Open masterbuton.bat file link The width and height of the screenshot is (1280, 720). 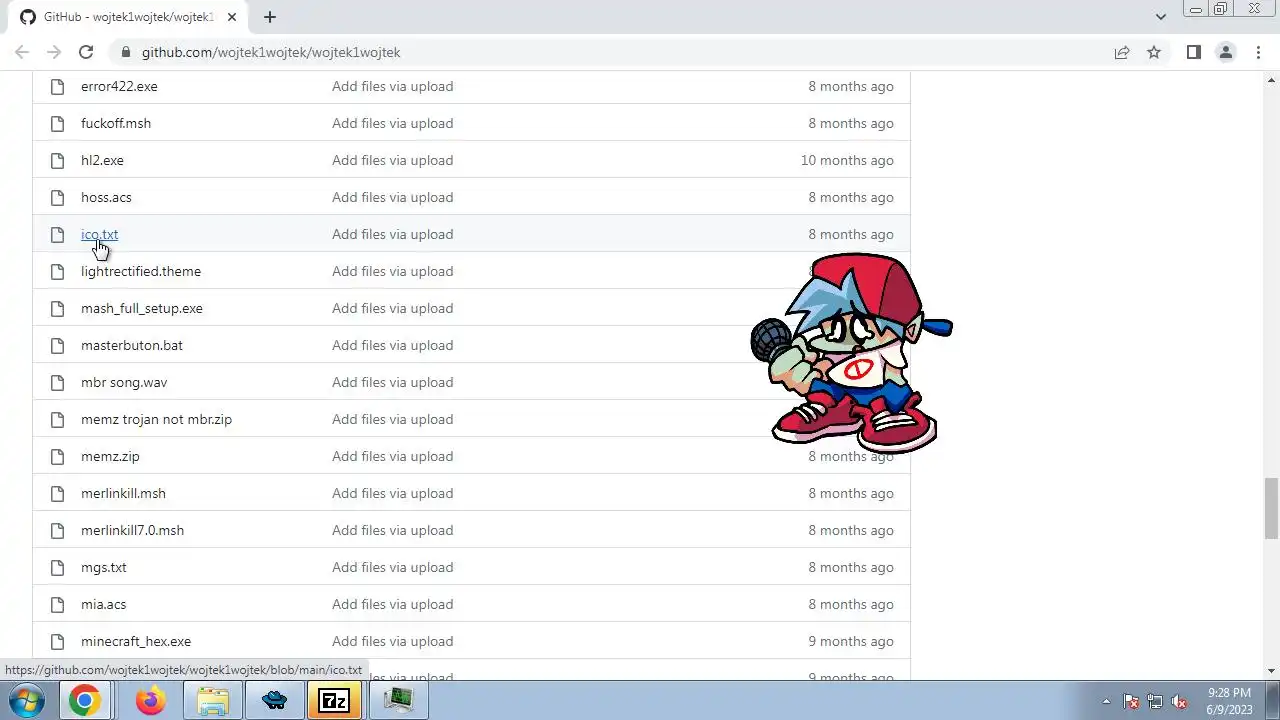132,345
